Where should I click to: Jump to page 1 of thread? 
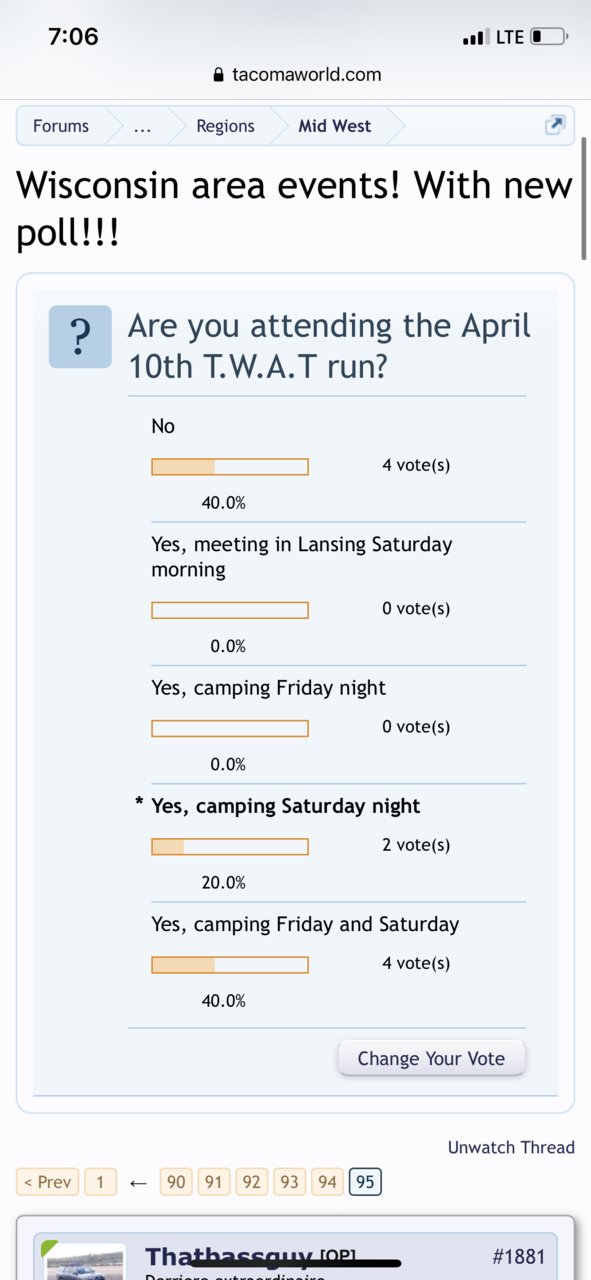[x=100, y=1182]
